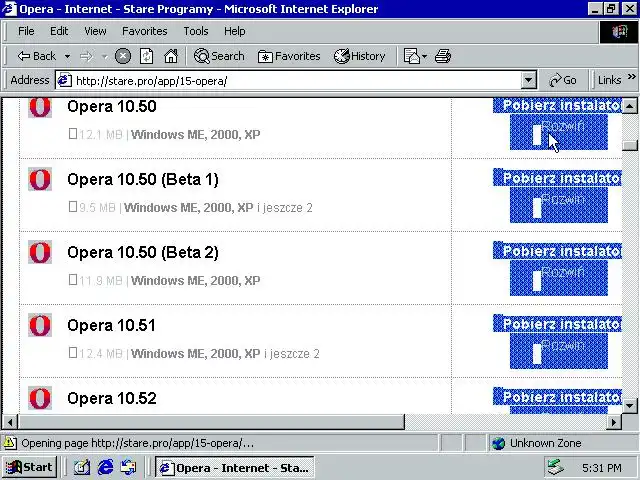
Task: Click the page icon in the address bar
Action: 64,80
